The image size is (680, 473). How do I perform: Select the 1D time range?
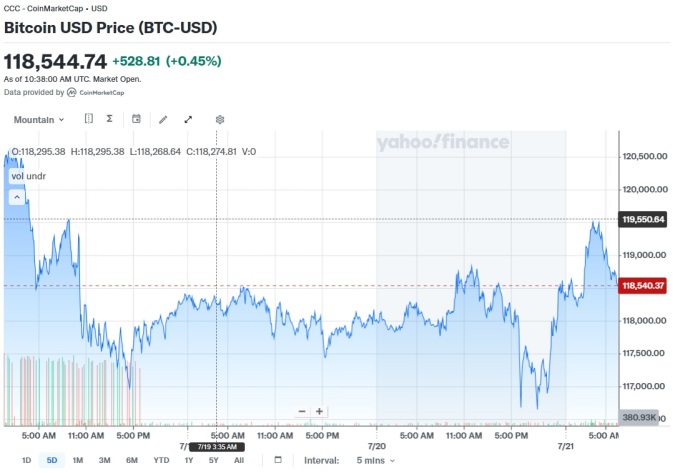click(27, 460)
